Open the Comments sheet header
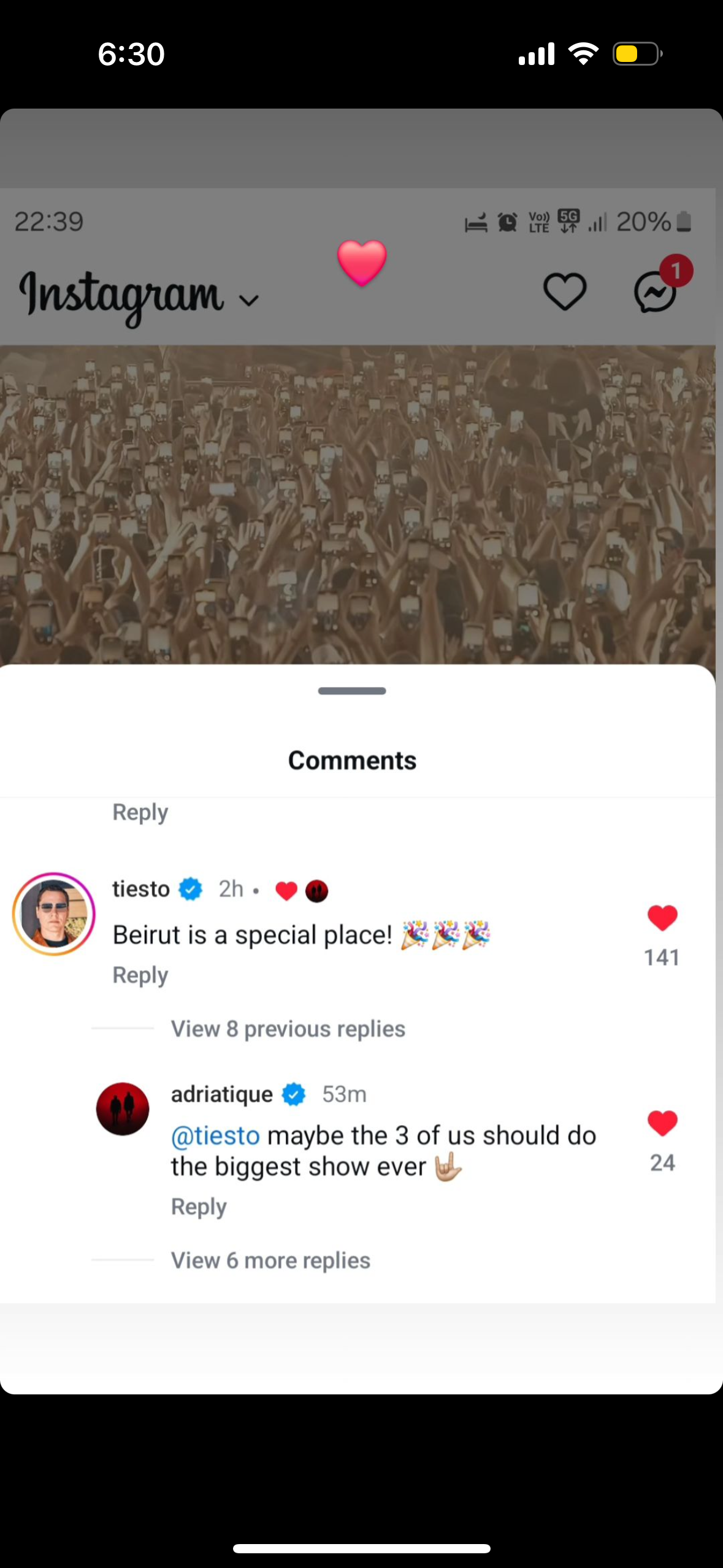 click(351, 760)
